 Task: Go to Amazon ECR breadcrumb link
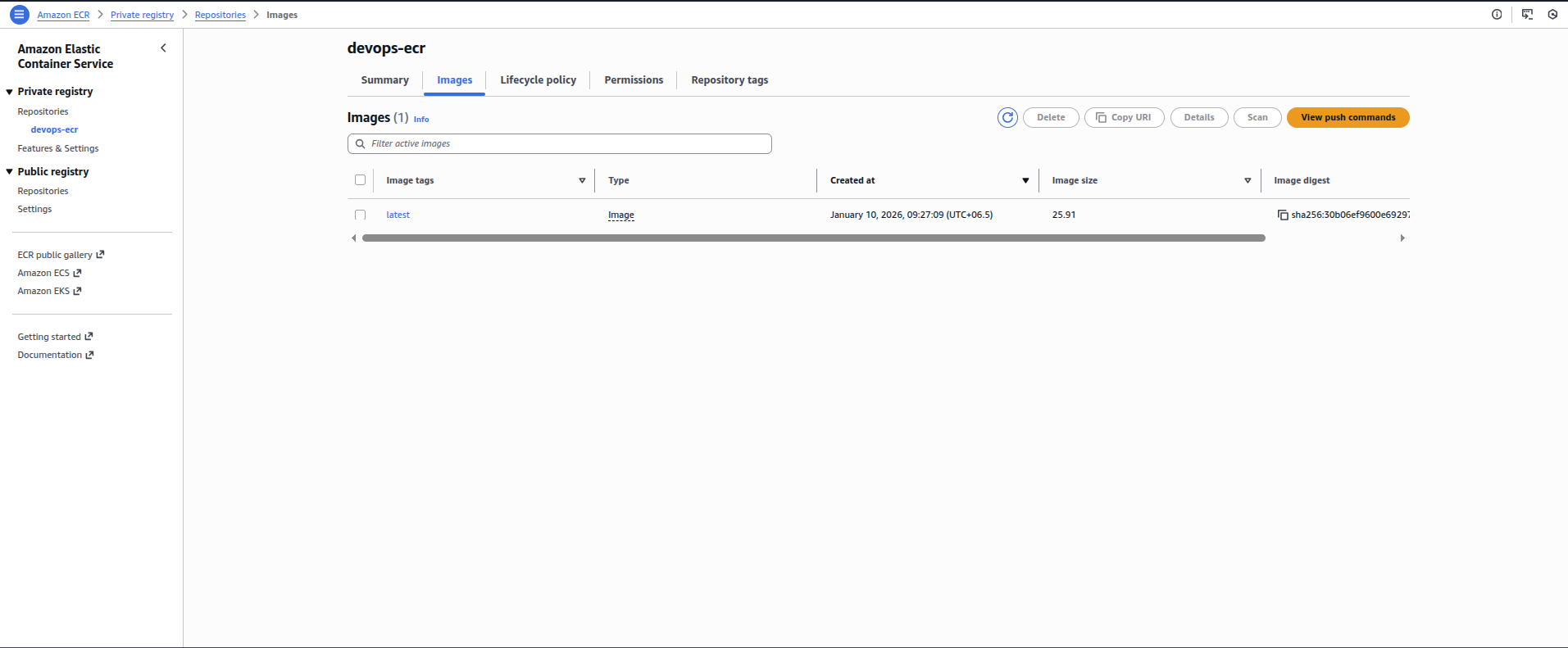[63, 15]
